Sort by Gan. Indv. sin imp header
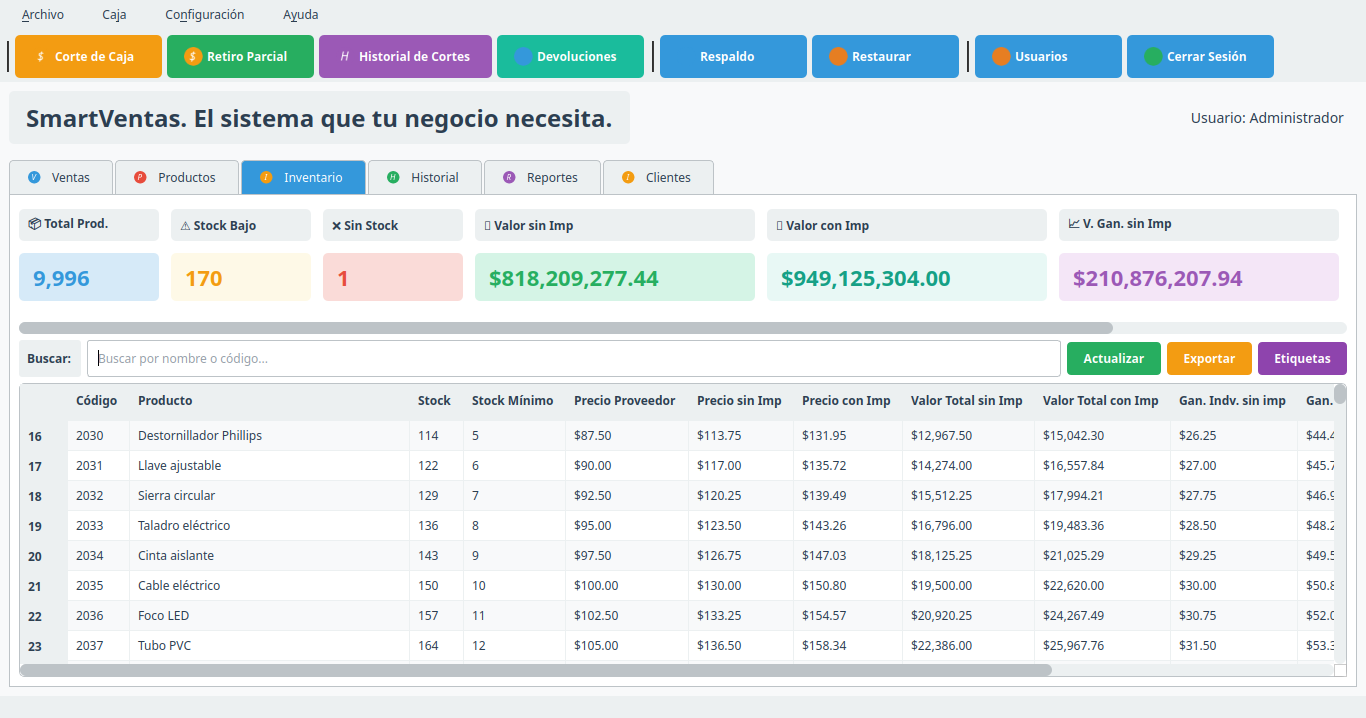Screen dimensions: 1366x718 (1232, 400)
